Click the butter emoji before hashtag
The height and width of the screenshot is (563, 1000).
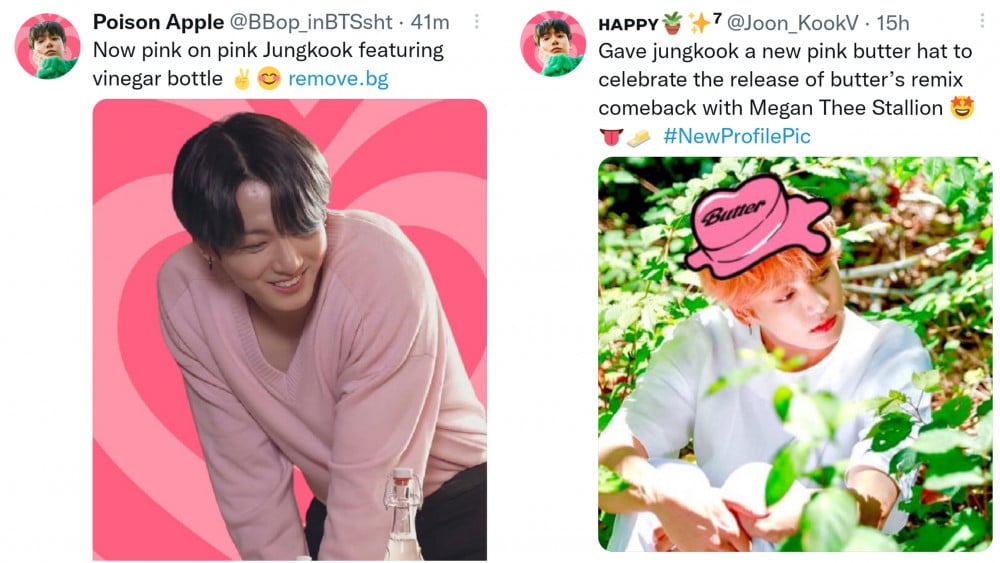[x=638, y=137]
